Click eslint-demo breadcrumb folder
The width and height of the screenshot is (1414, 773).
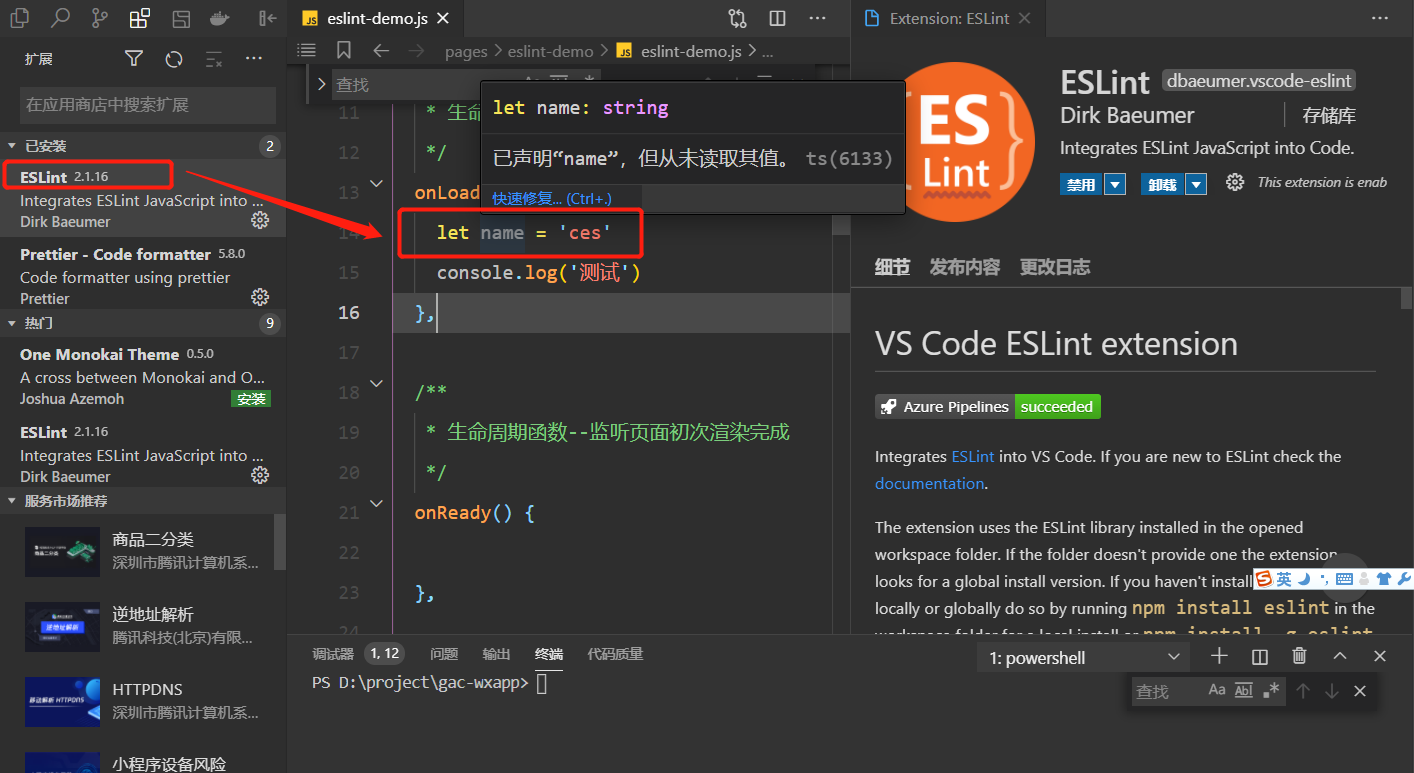[550, 51]
